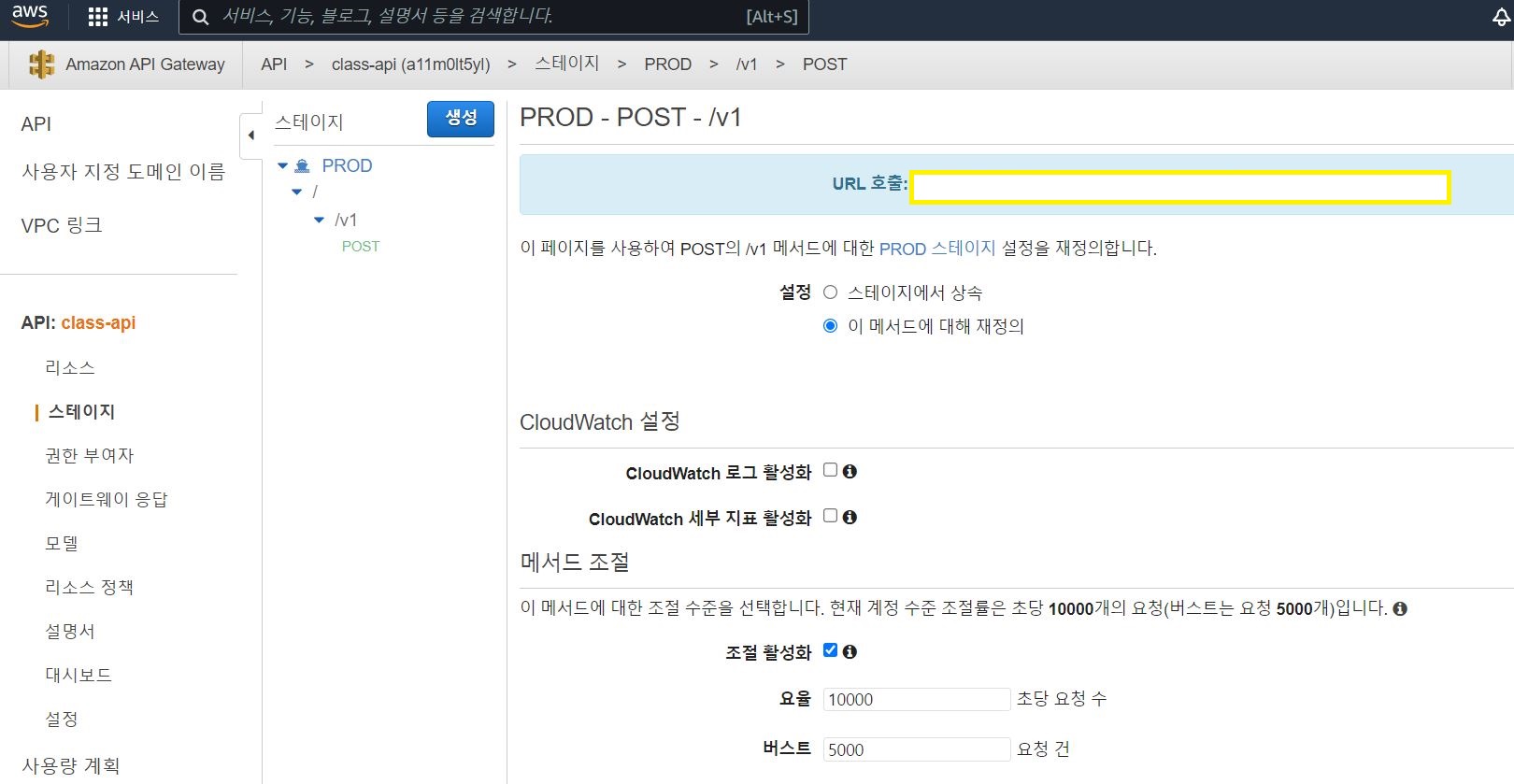Click 스테이지 breadcrumb link
This screenshot has width=1514, height=784.
[567, 64]
